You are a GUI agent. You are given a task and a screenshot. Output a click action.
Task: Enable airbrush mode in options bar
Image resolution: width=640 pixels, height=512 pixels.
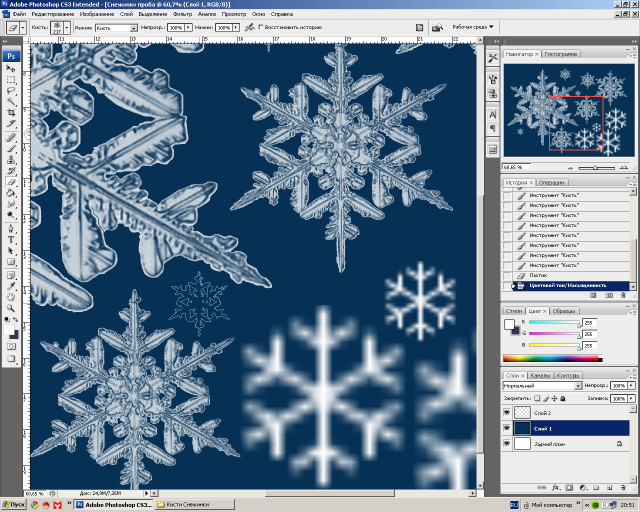tap(249, 27)
